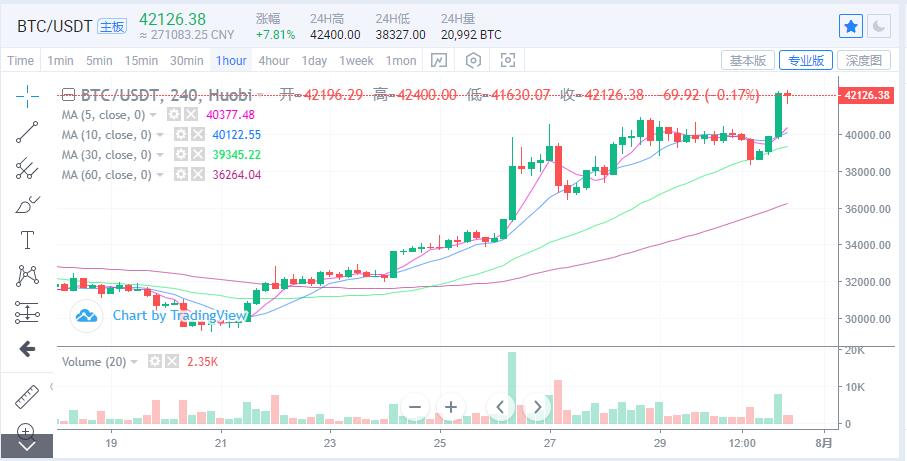Image resolution: width=907 pixels, height=461 pixels.
Task: Open the indicators chart icon
Action: [438, 61]
